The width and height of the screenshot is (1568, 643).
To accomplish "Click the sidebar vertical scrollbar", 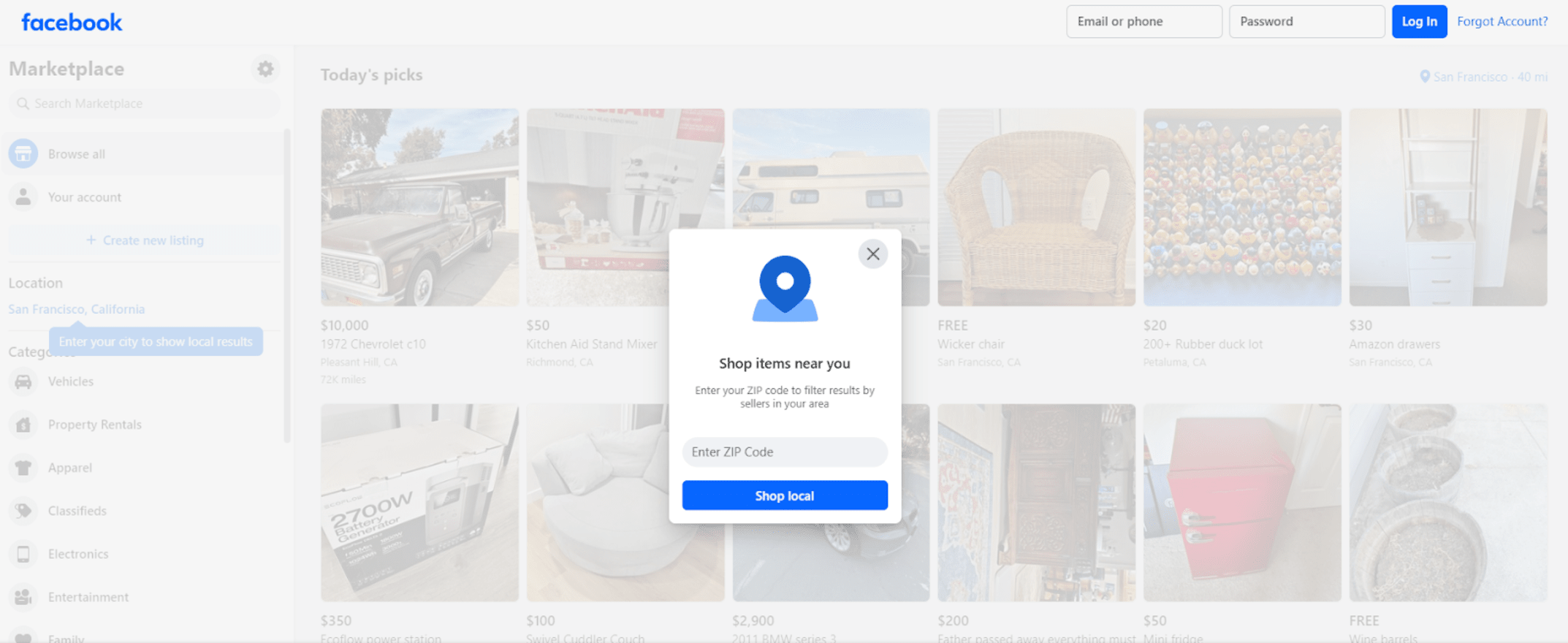I will [x=287, y=285].
